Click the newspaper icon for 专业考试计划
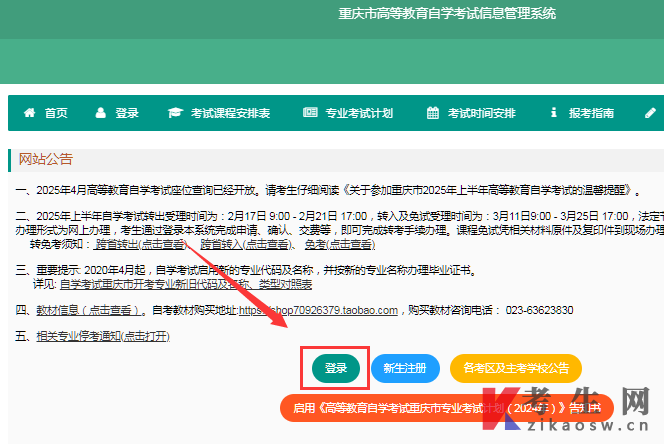Image resolution: width=664 pixels, height=444 pixels. pyautogui.click(x=310, y=112)
